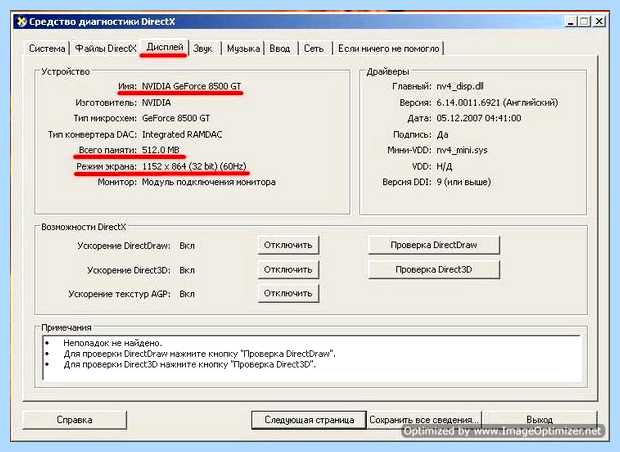Run the Проверка Direct3D test

click(434, 270)
